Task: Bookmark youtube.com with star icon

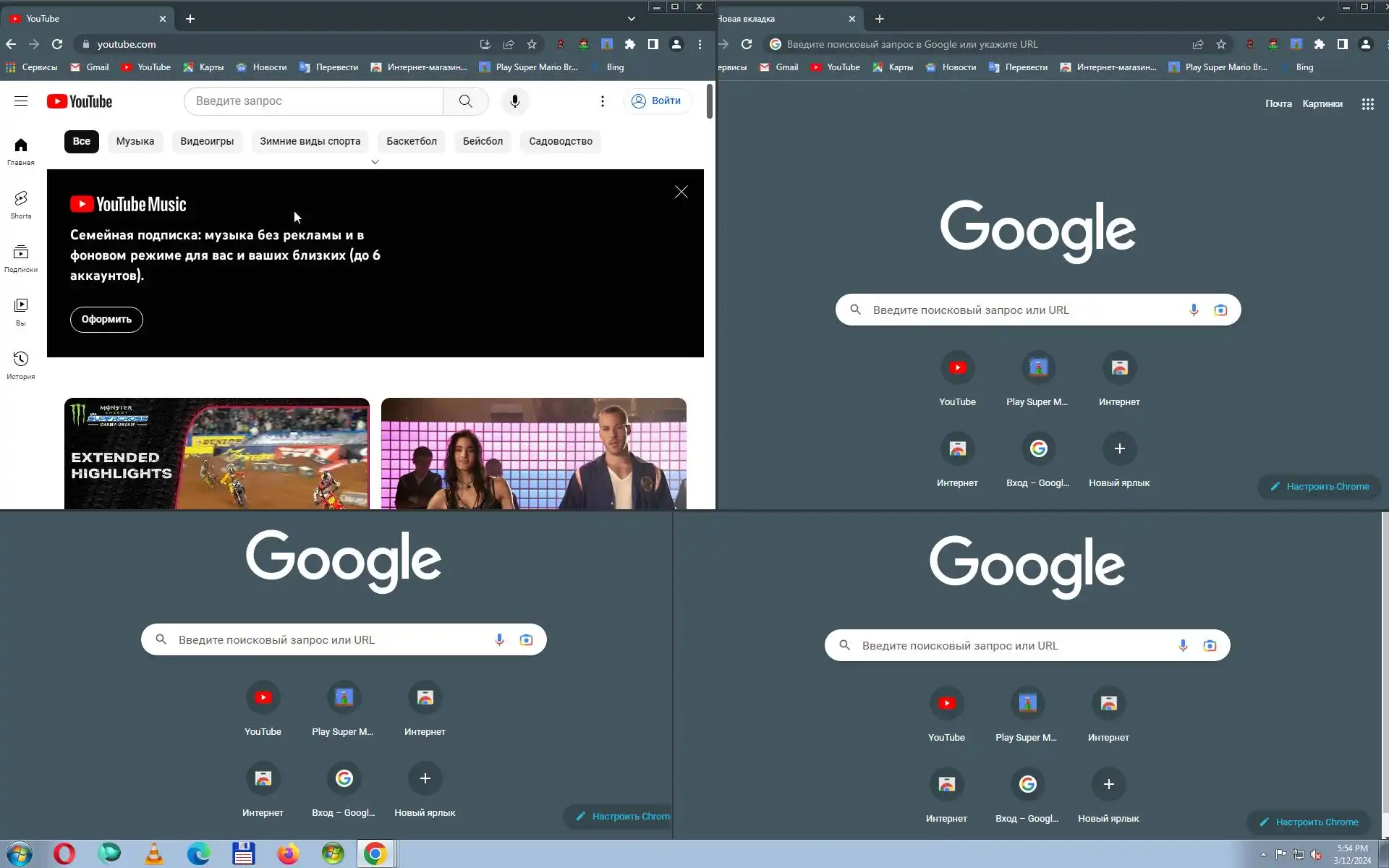Action: pyautogui.click(x=532, y=44)
